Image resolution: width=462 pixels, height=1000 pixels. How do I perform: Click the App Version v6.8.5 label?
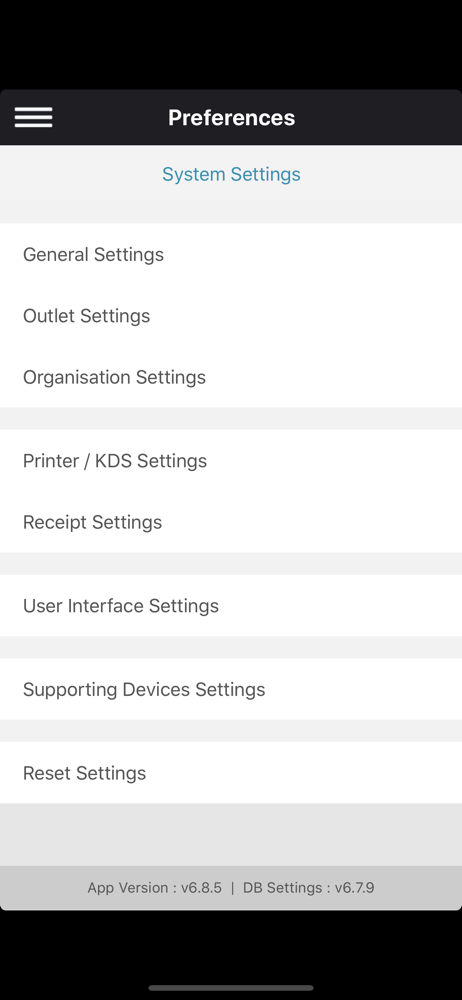[154, 888]
